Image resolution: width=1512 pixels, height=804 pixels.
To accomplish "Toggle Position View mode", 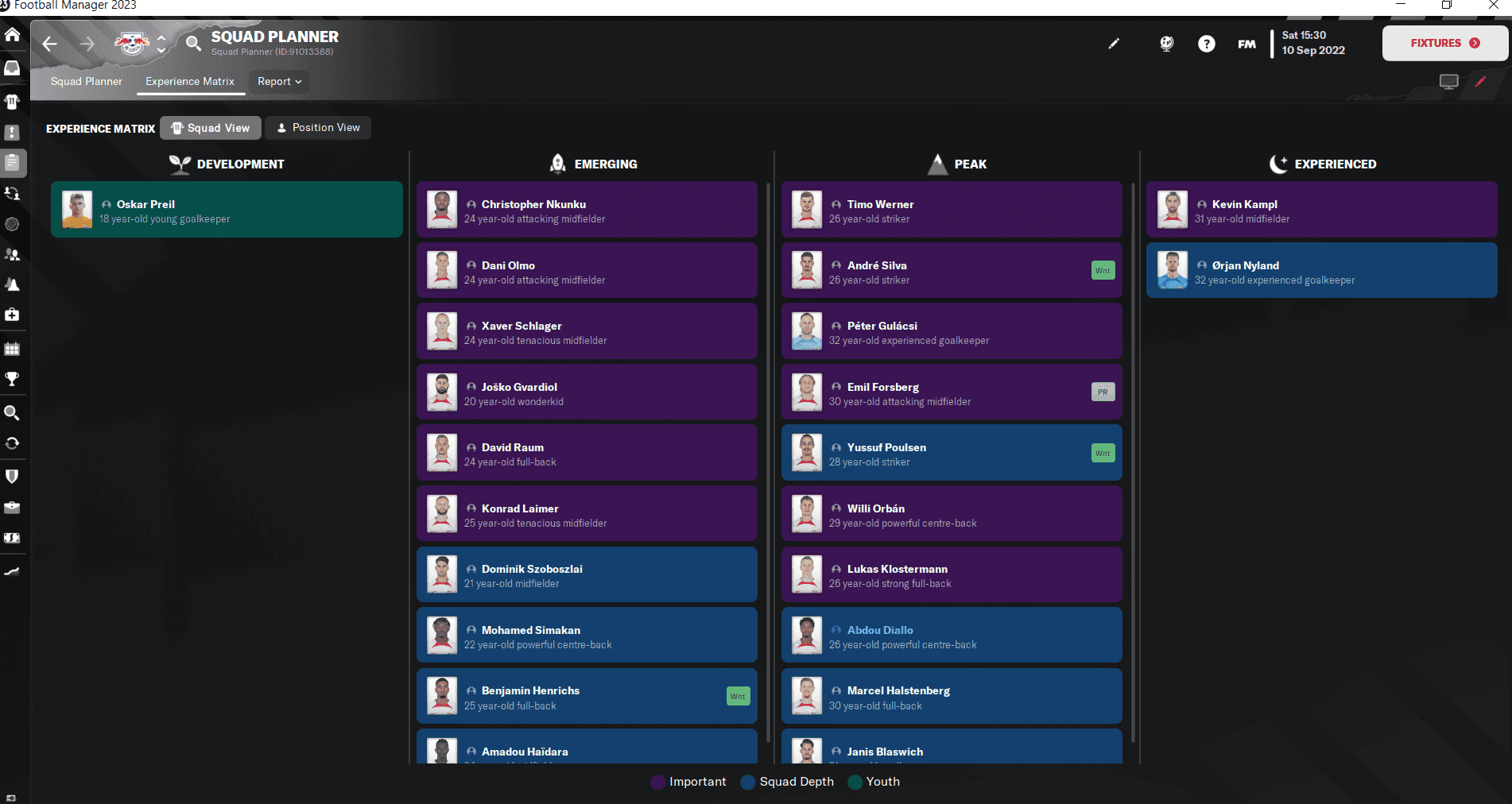I will click(x=318, y=128).
